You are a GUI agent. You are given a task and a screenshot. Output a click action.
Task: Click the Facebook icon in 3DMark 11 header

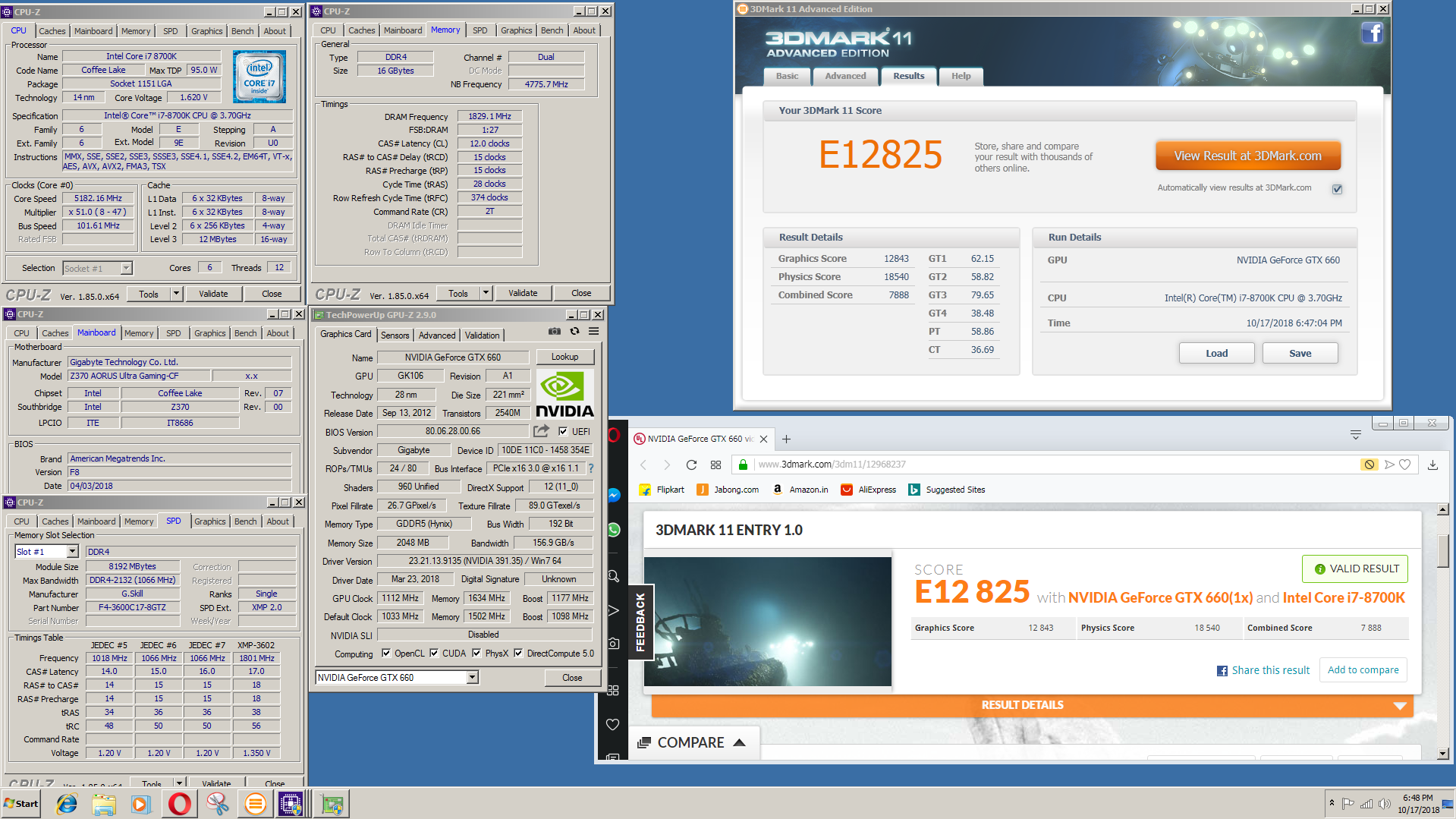(1372, 33)
